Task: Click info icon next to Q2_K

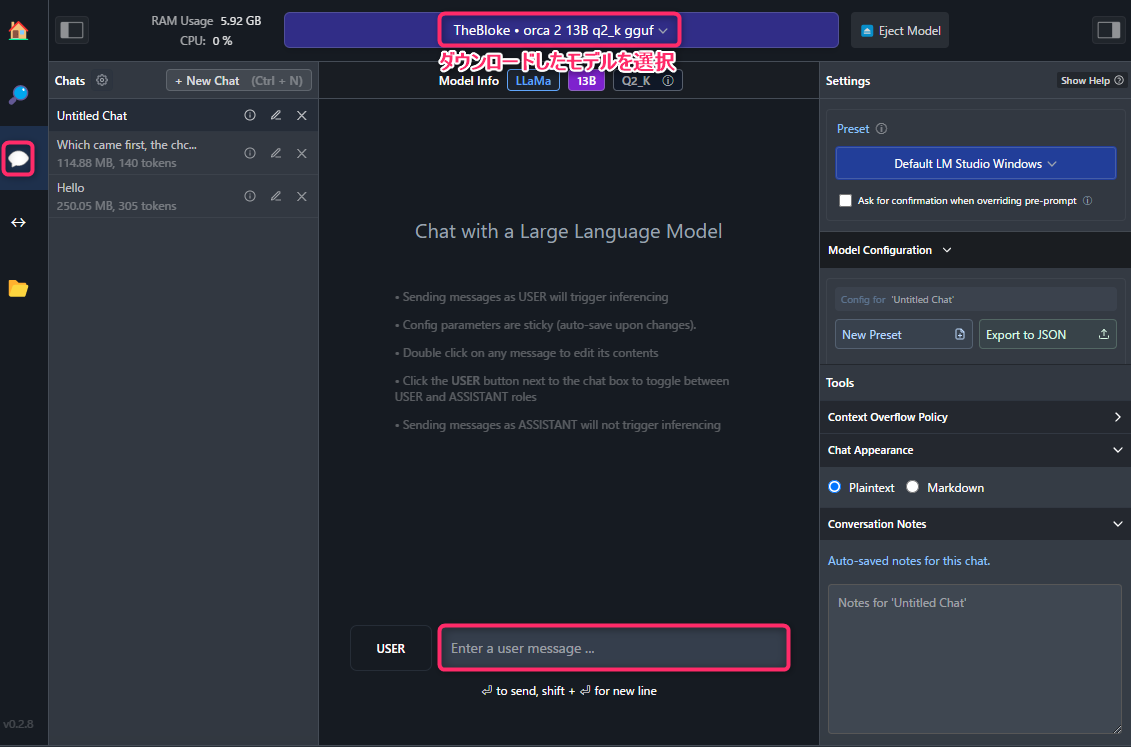Action: [x=668, y=81]
